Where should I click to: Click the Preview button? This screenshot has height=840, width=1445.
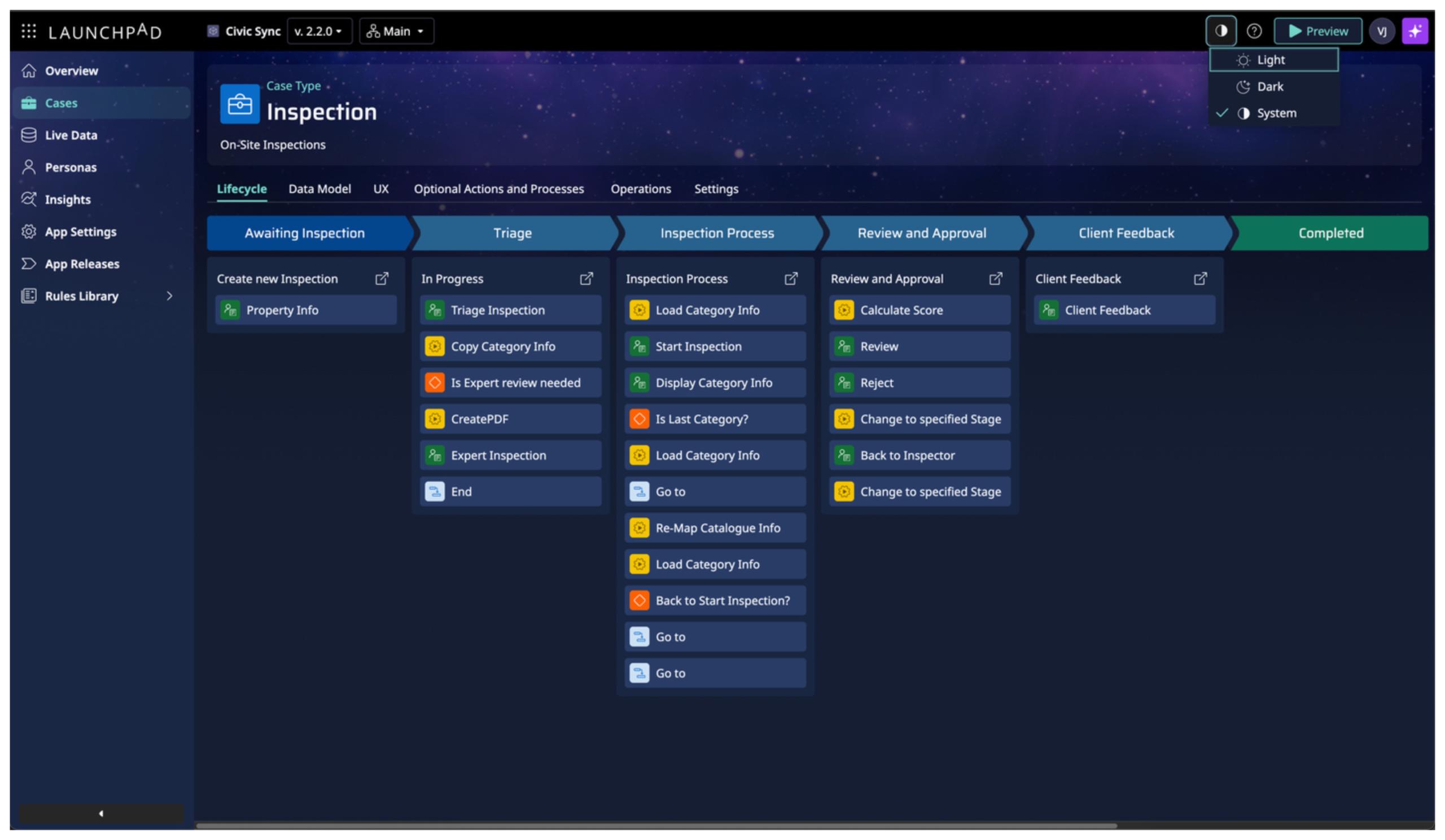pyautogui.click(x=1317, y=31)
